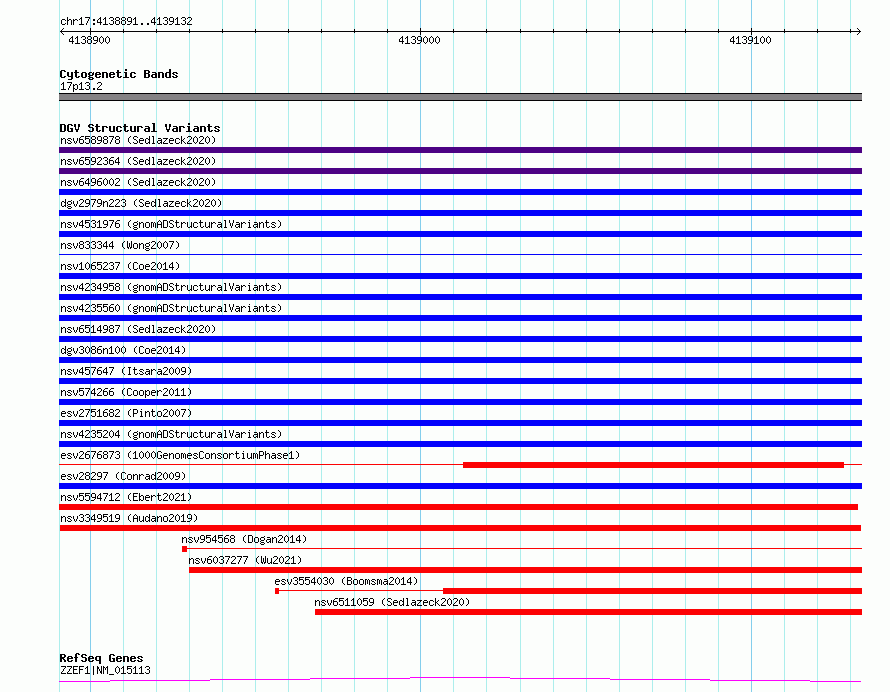
Task: Open variant nsv6496002 (Sedlazeck2020) label
Action: (x=138, y=182)
